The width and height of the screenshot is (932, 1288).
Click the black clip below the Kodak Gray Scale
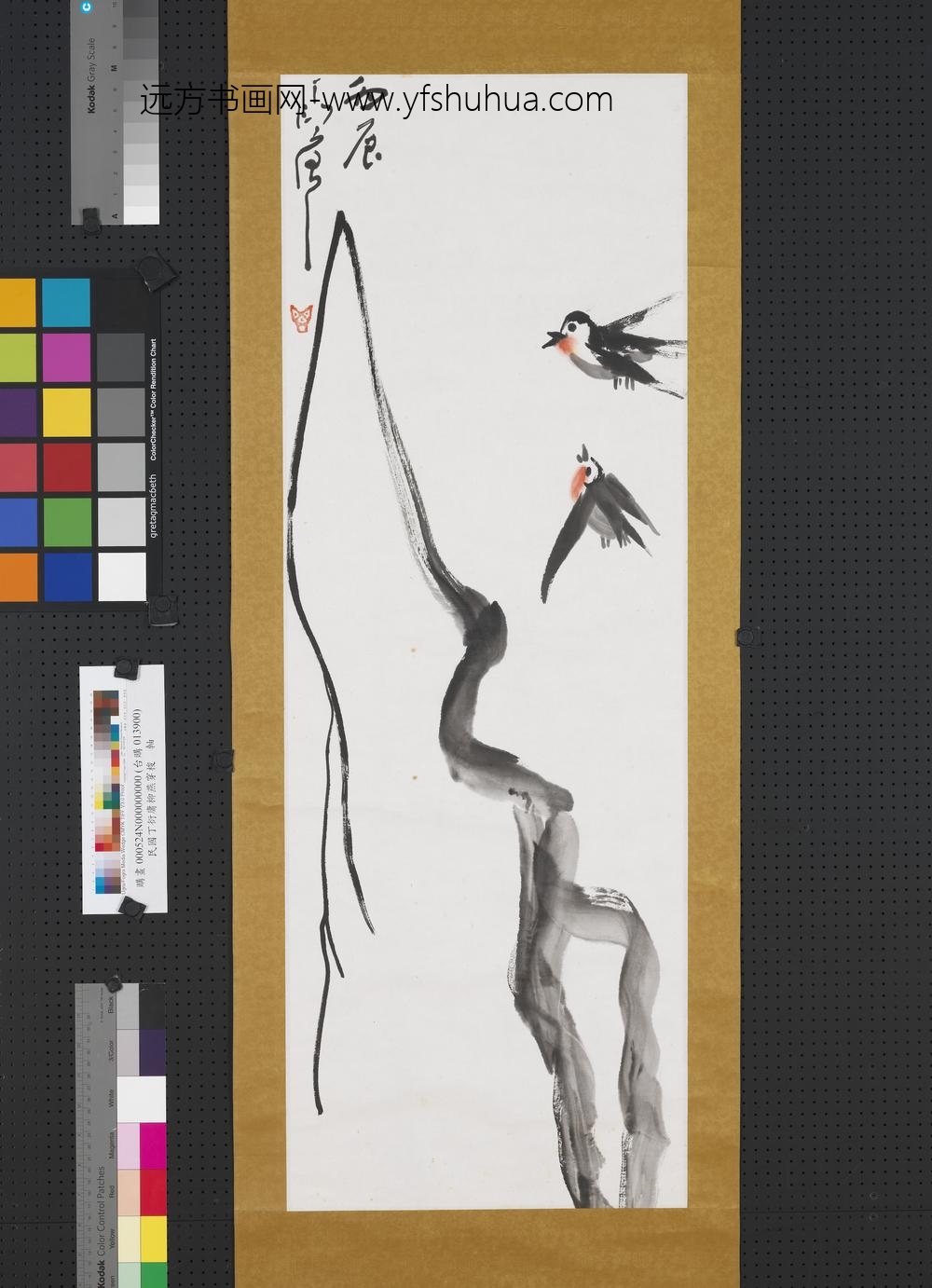point(91,220)
